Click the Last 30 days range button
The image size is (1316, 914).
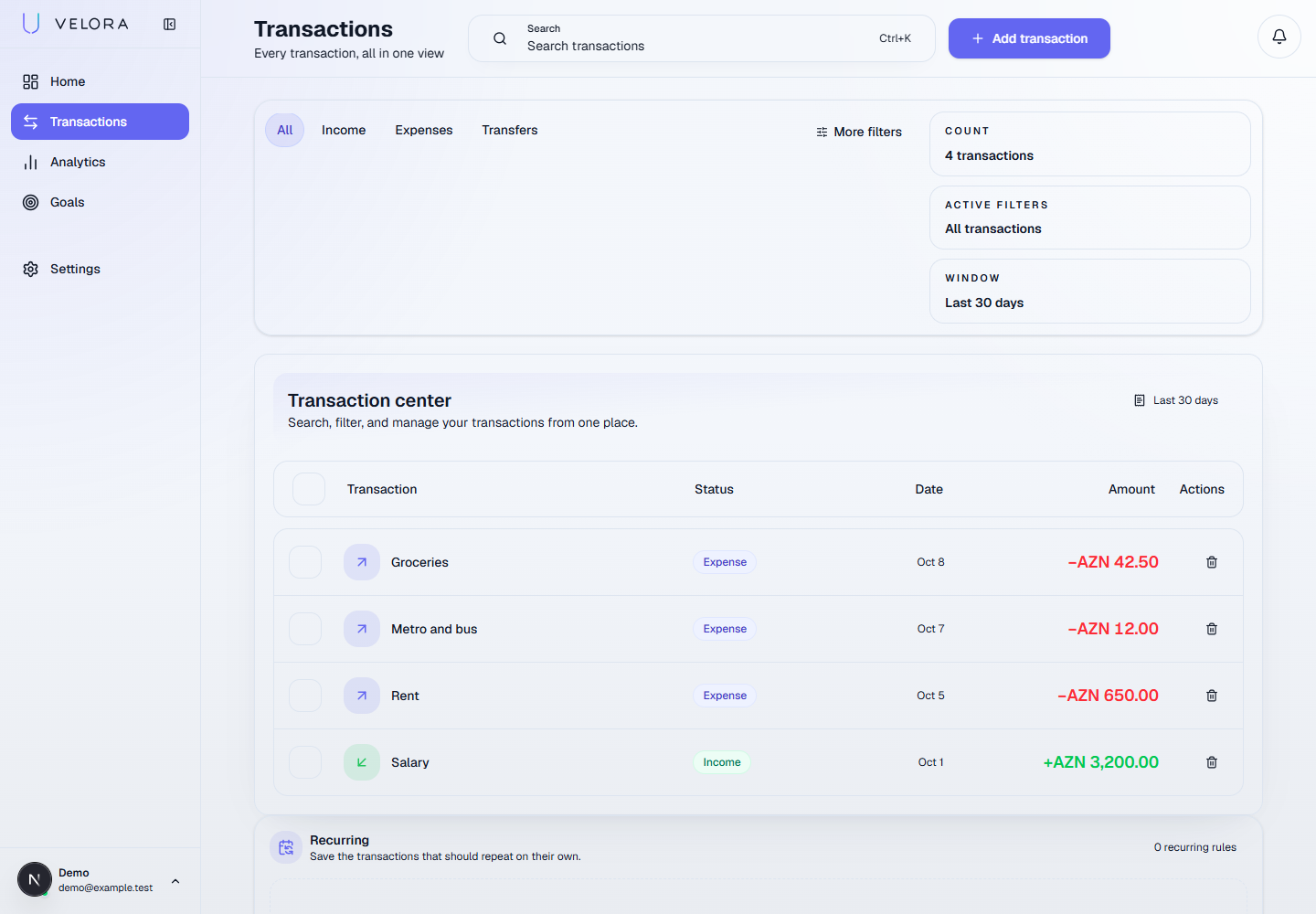click(x=1176, y=400)
